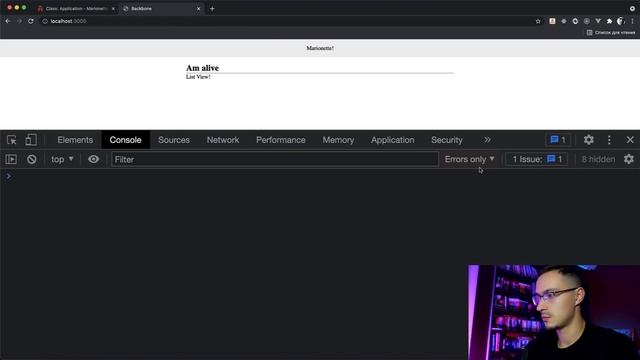Open a new browser tab with plus
This screenshot has width=640, height=360.
click(x=212, y=9)
